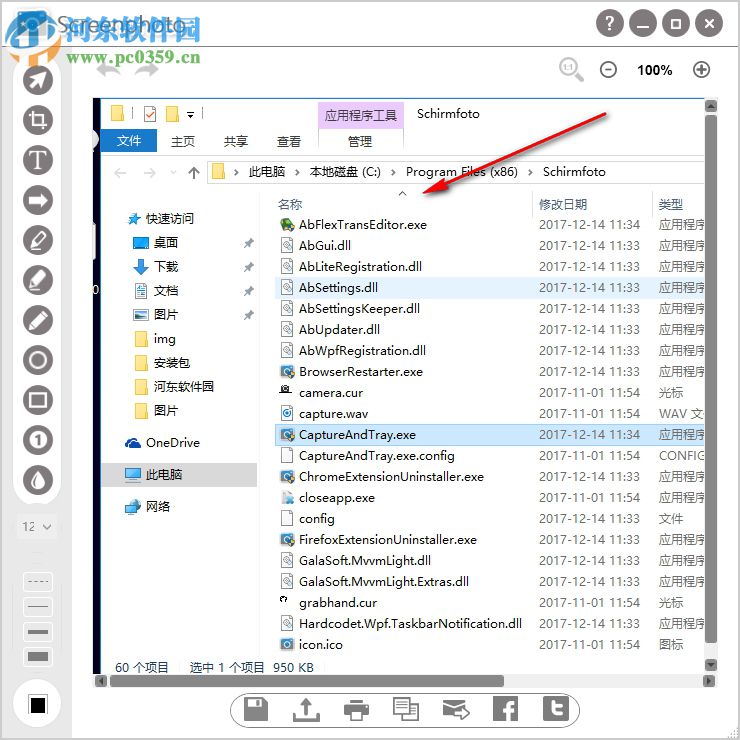740x740 pixels.
Task: Share the screenshot to Facebook
Action: click(505, 709)
